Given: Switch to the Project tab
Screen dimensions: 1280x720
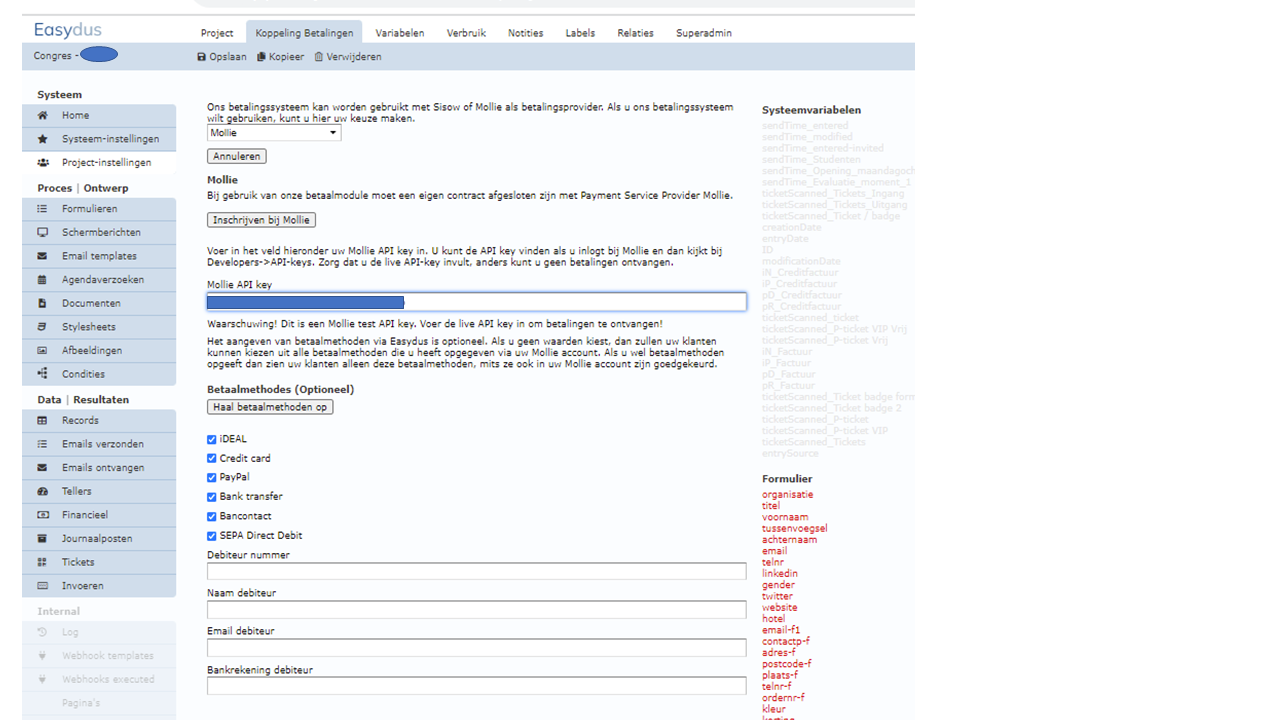Looking at the screenshot, I should click(x=217, y=33).
